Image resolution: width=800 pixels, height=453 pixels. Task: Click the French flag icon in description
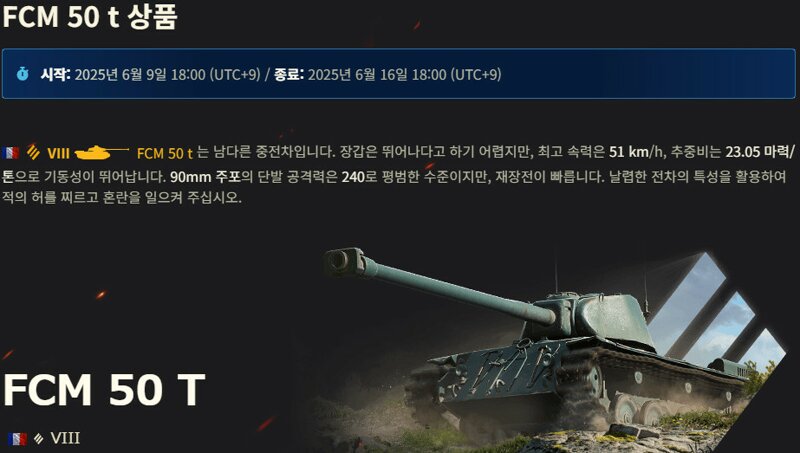coord(11,153)
